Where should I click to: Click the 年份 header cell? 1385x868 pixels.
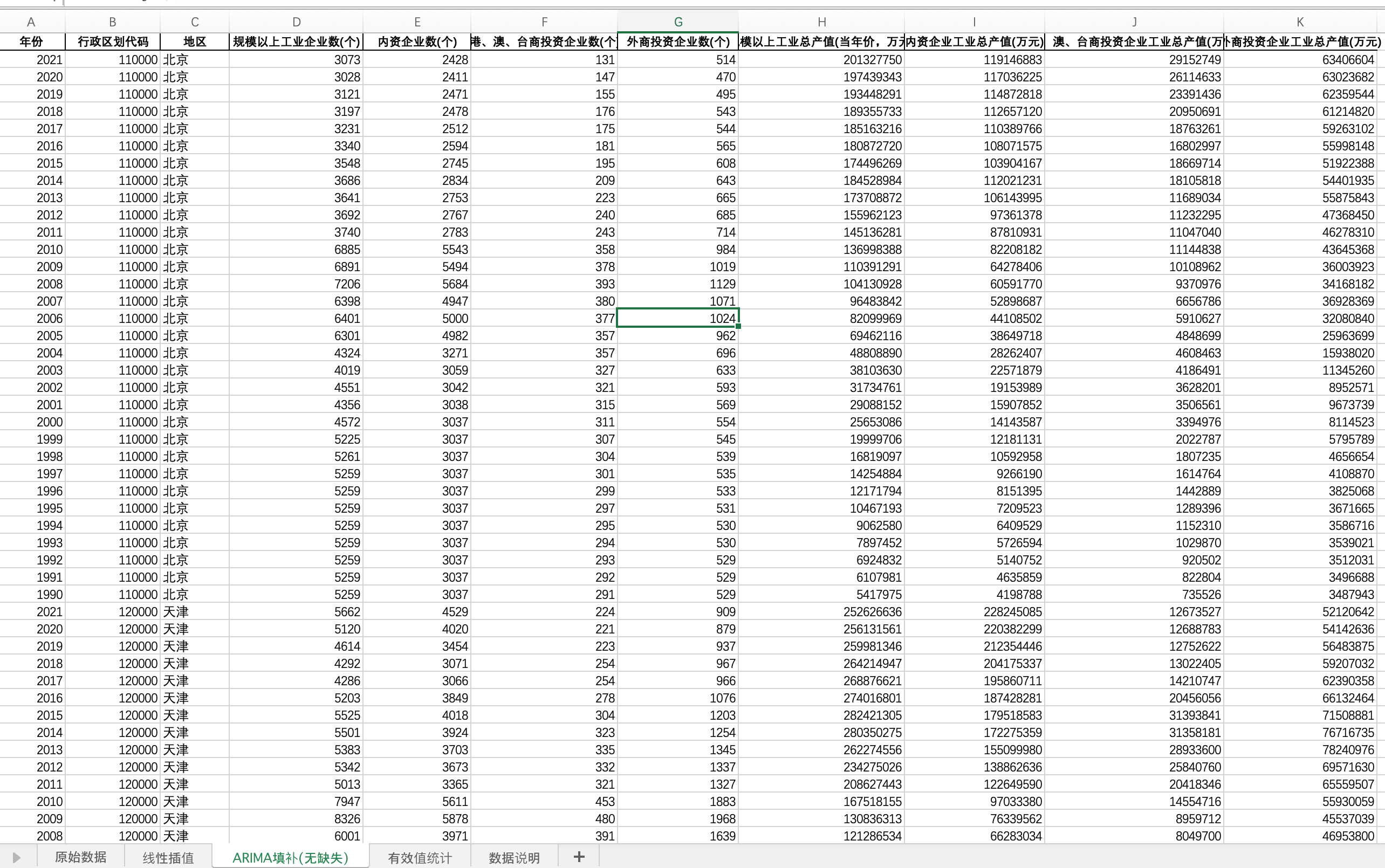tap(31, 42)
